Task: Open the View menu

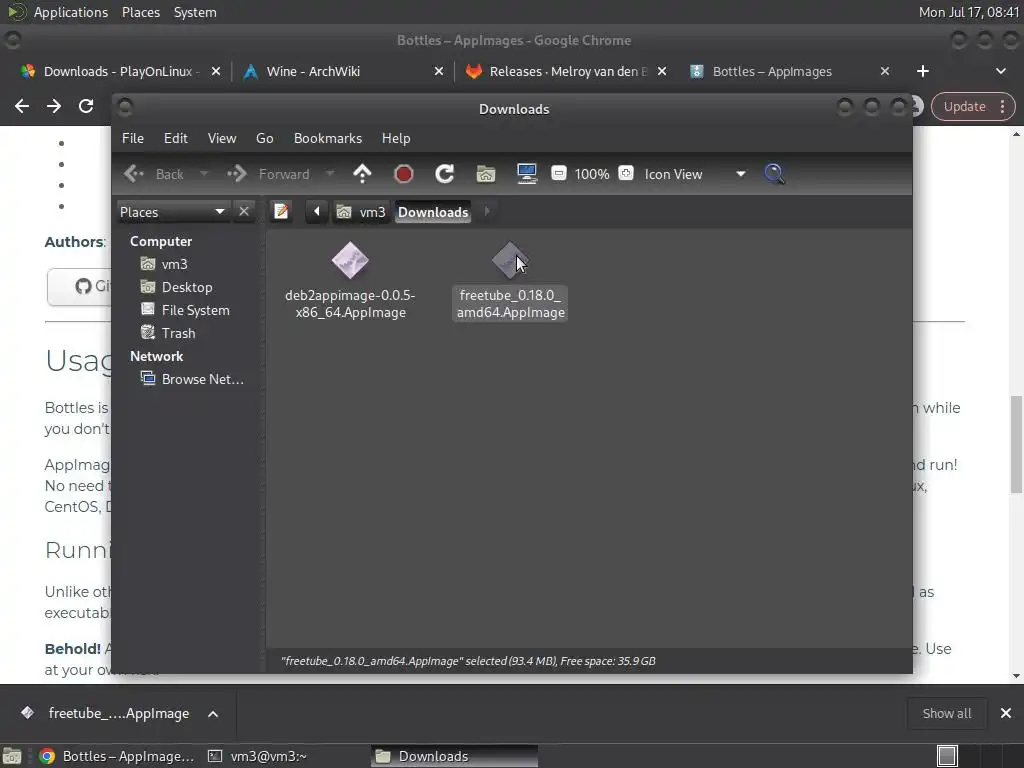Action: click(x=222, y=138)
